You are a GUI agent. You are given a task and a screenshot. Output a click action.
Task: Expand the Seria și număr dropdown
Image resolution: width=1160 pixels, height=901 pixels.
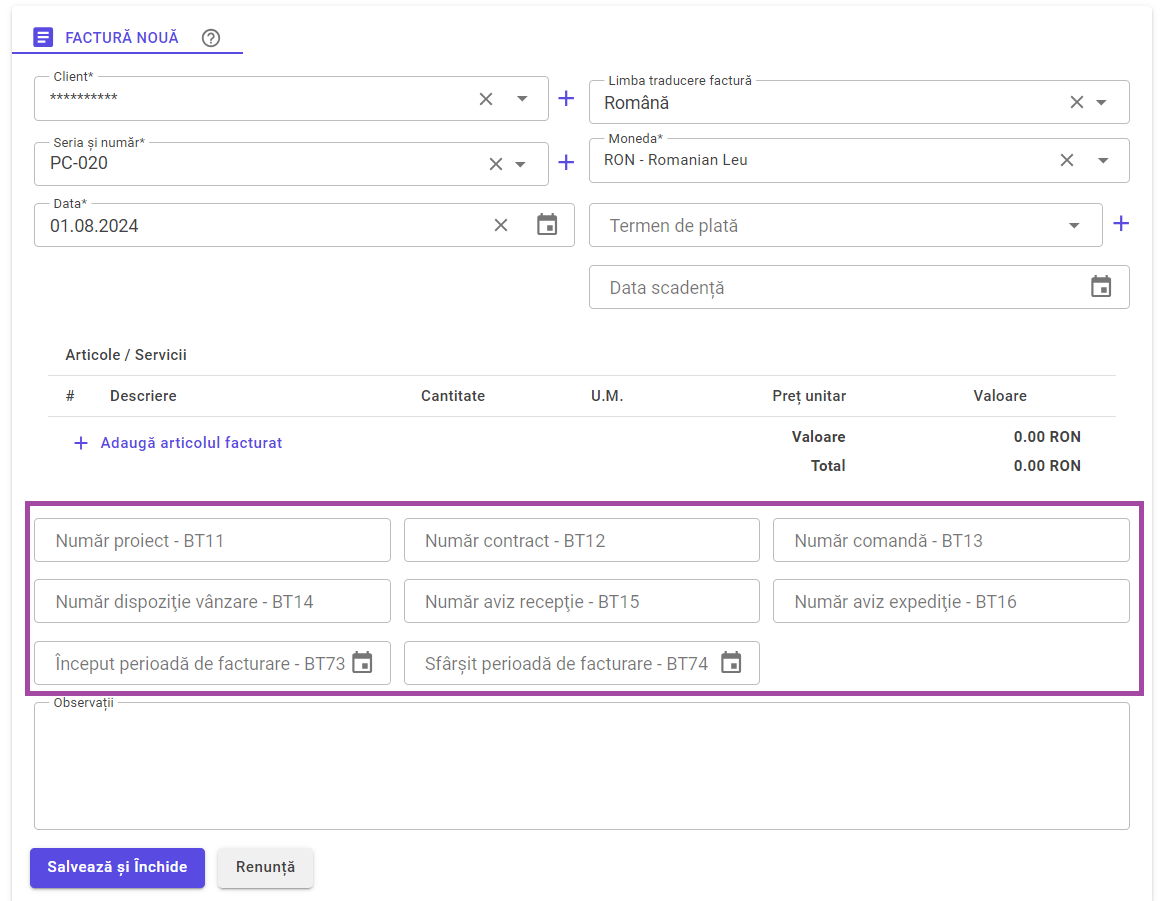pos(521,164)
